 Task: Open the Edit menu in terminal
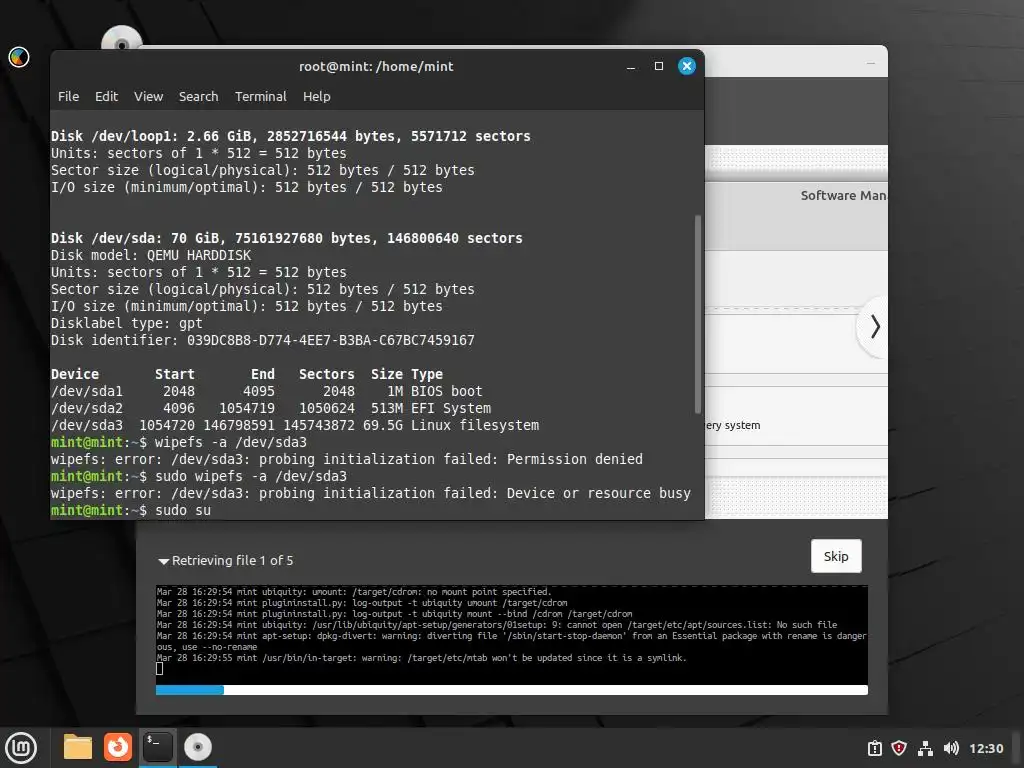106,96
